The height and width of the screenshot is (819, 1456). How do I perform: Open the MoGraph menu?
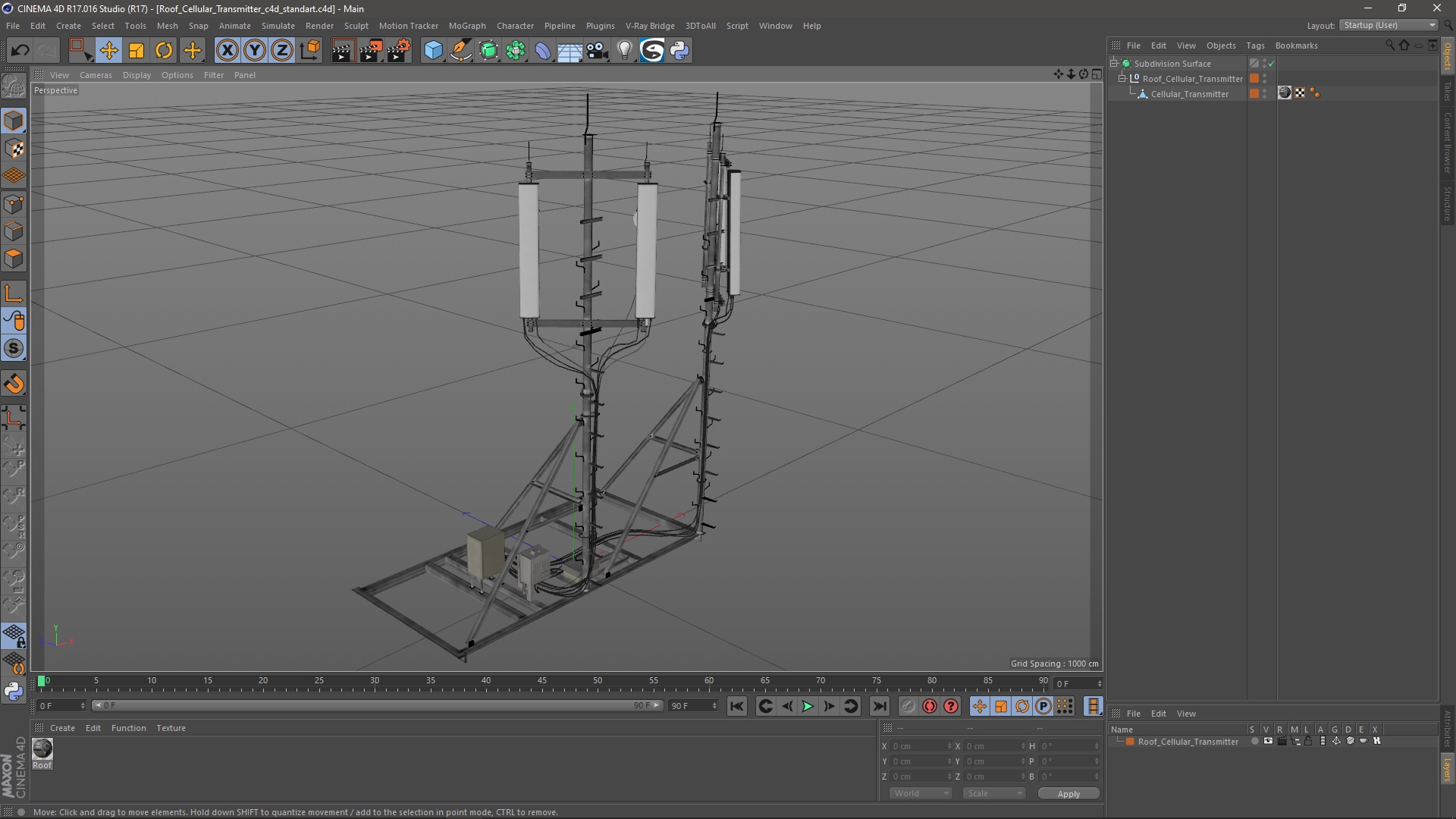click(x=467, y=26)
